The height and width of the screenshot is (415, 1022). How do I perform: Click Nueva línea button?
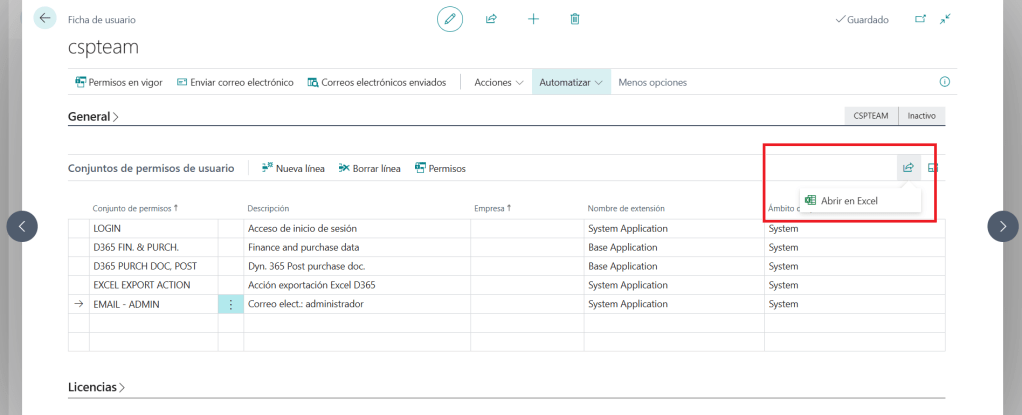point(293,168)
